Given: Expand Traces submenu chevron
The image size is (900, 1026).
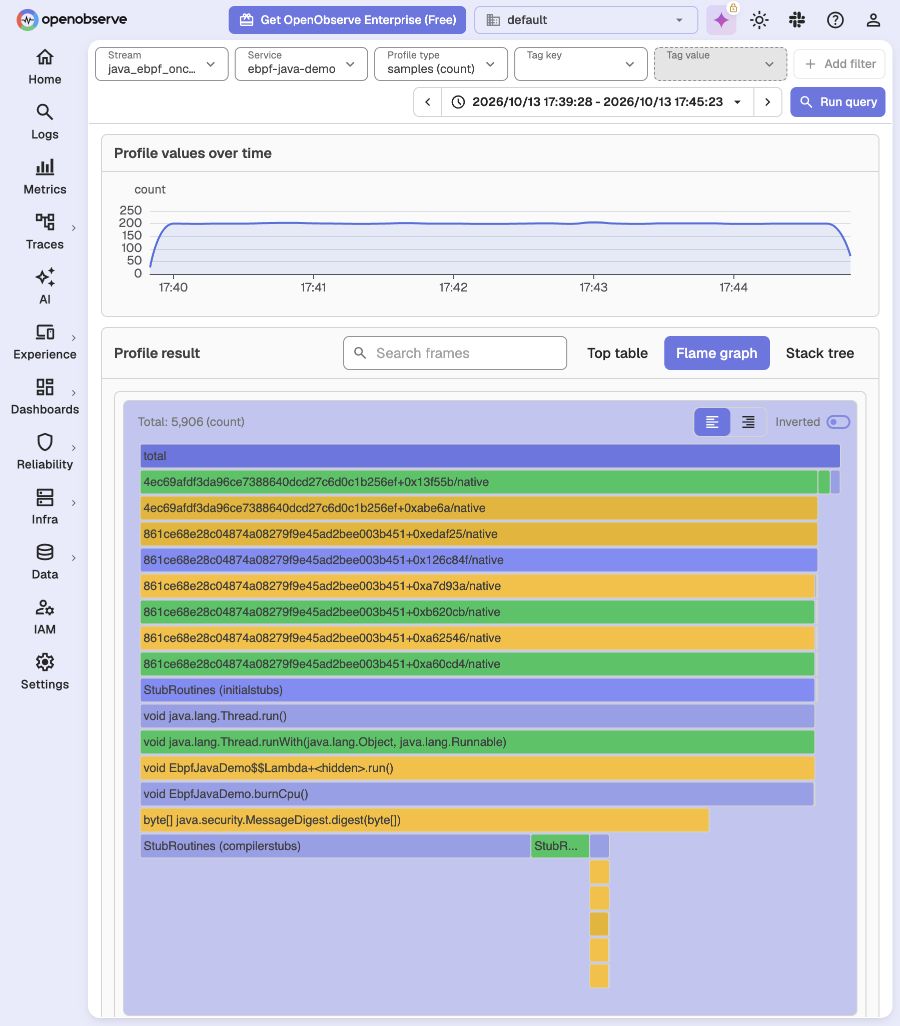Looking at the screenshot, I should click(73, 228).
